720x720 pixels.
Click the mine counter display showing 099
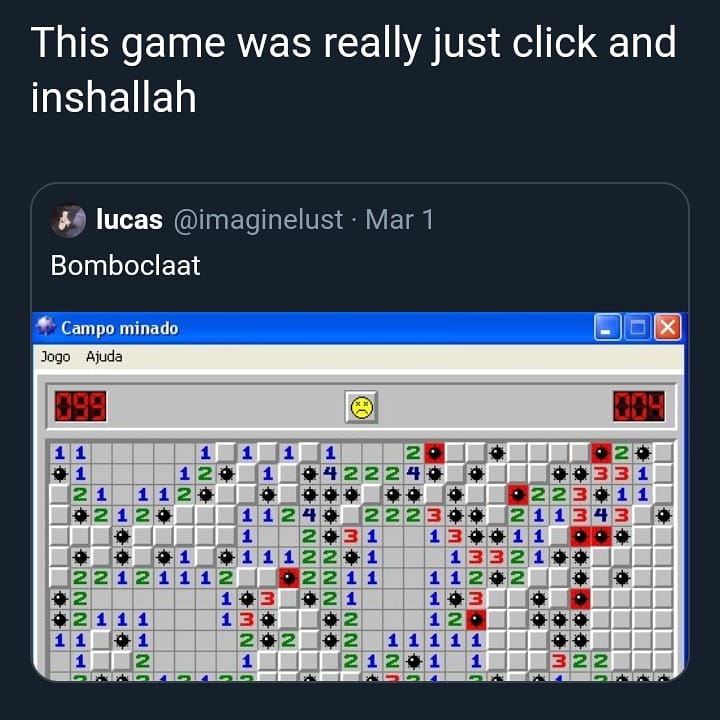click(81, 406)
